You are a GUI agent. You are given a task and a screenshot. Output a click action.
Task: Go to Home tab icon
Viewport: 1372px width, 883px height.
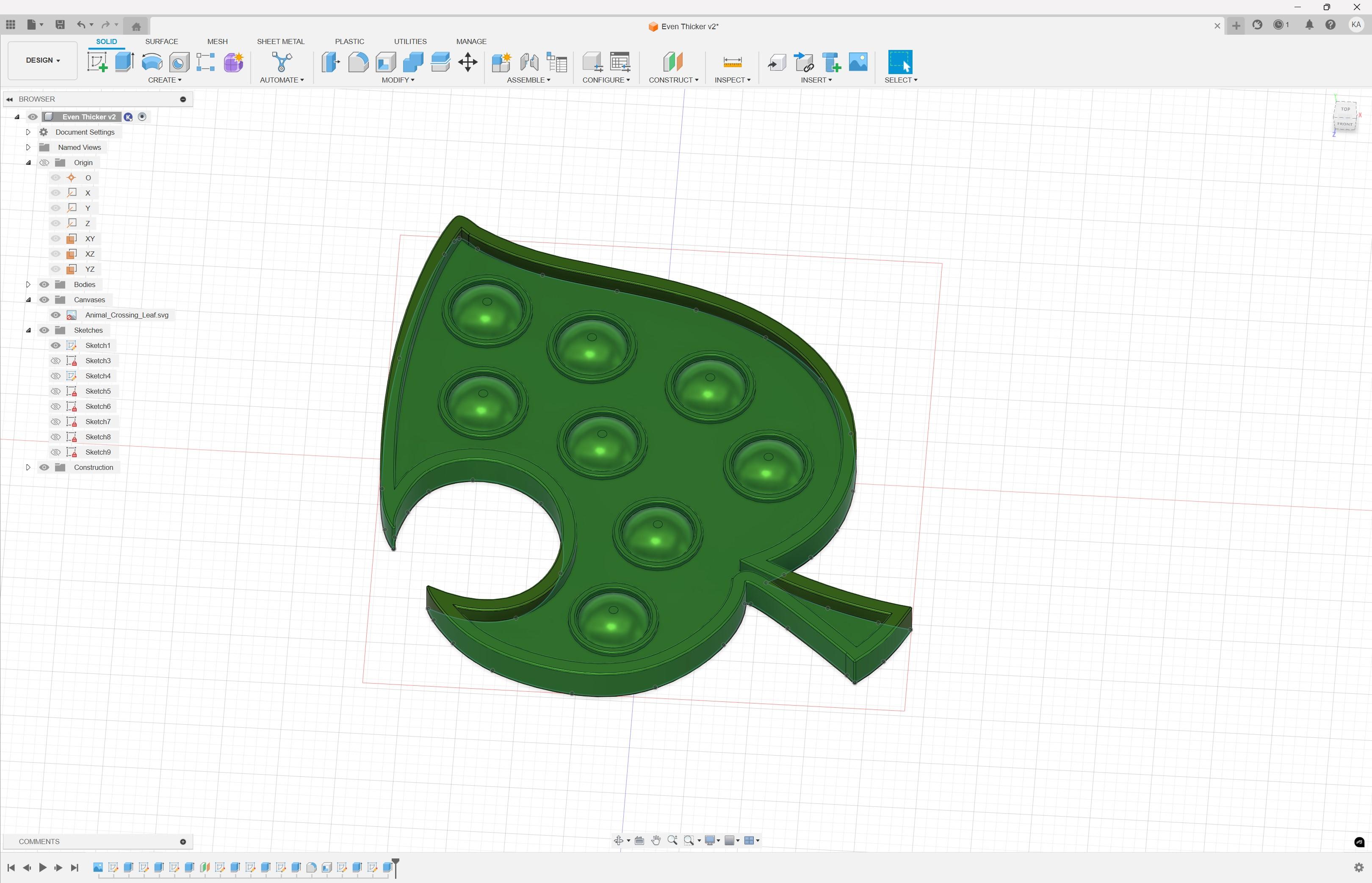[x=136, y=26]
